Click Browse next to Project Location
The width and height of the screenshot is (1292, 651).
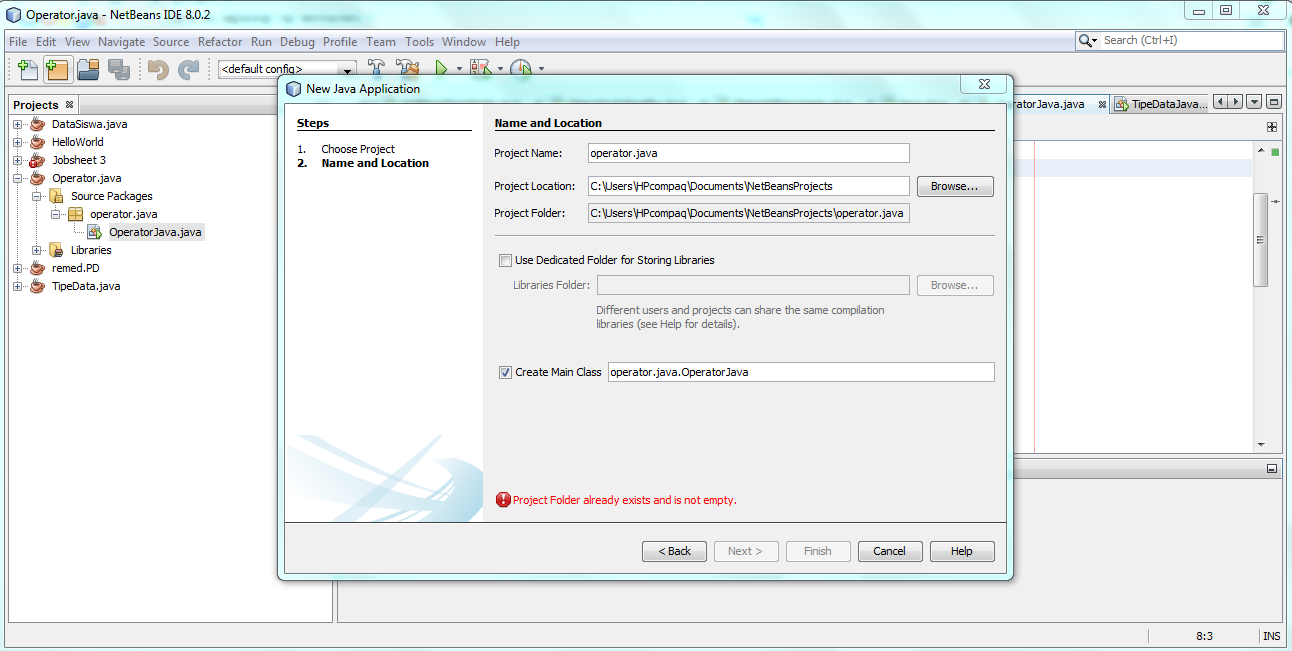coord(955,186)
